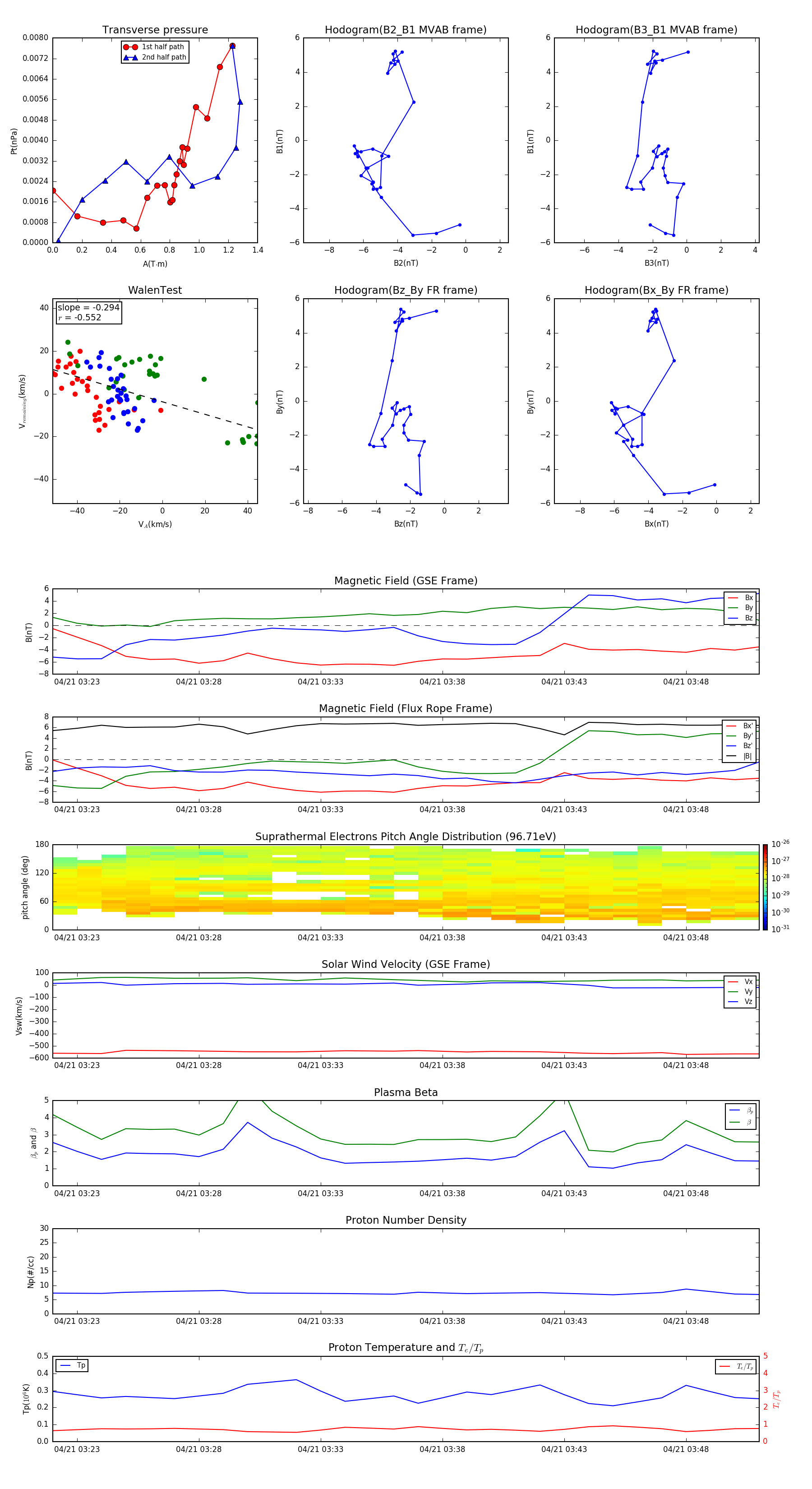This screenshot has height=1489, width=812.
Task: Select the blue βp legend entry
Action: (742, 1110)
